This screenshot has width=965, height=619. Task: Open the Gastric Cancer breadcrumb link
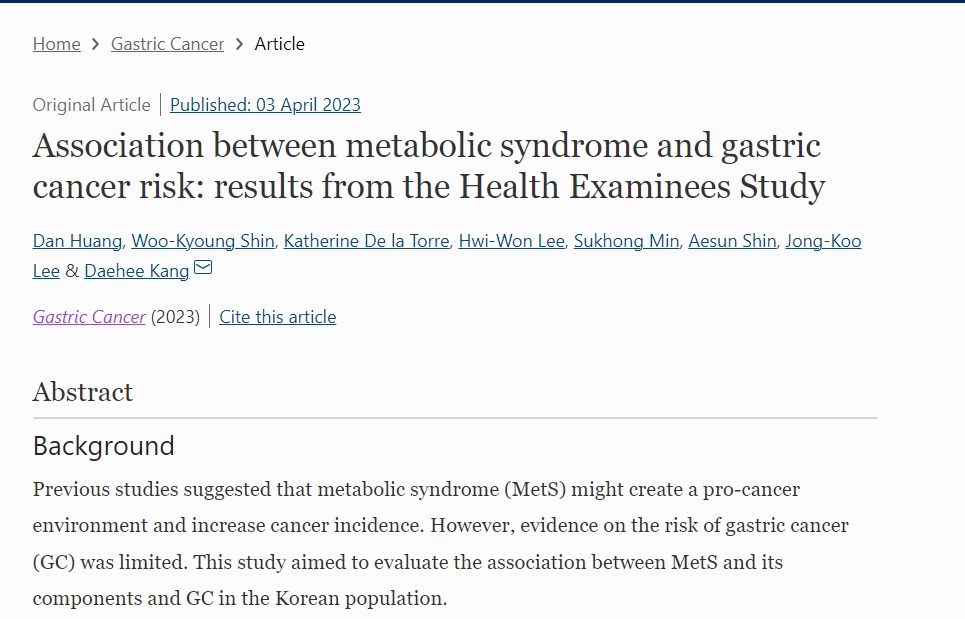coord(167,44)
